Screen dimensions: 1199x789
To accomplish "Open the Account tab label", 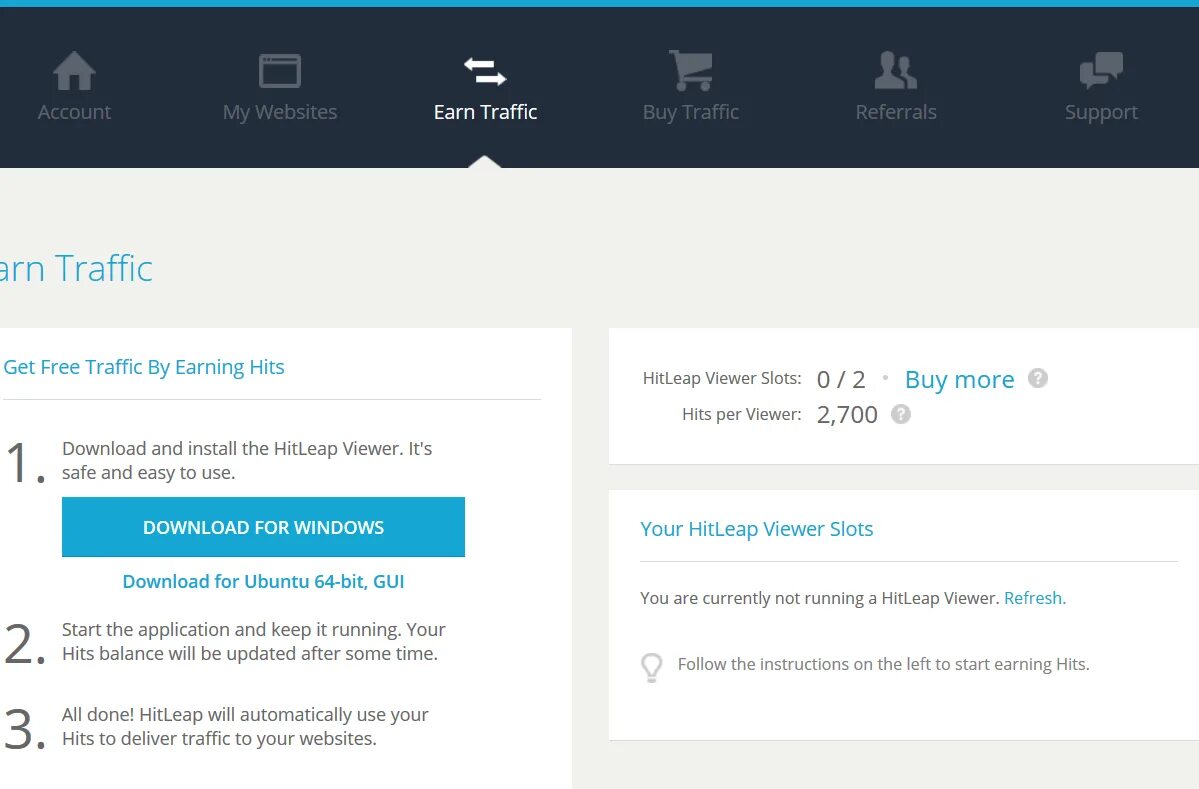I will coord(74,112).
